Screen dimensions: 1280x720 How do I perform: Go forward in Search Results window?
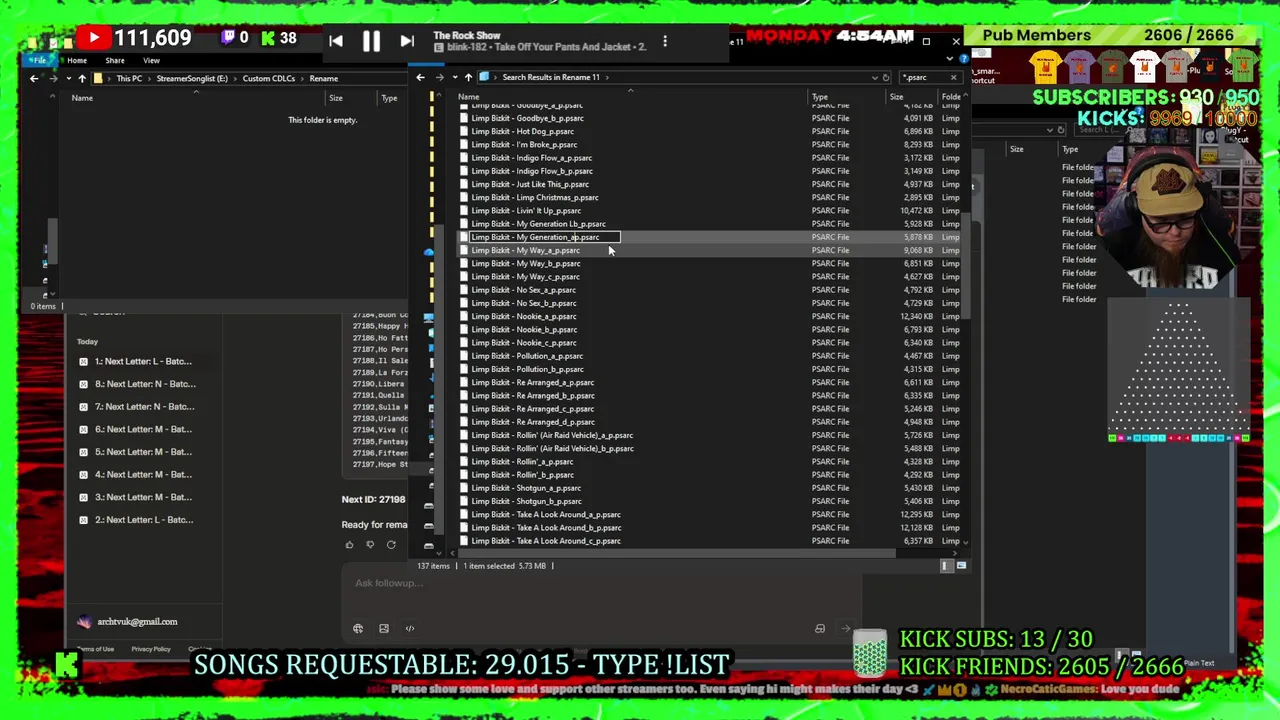coord(439,77)
